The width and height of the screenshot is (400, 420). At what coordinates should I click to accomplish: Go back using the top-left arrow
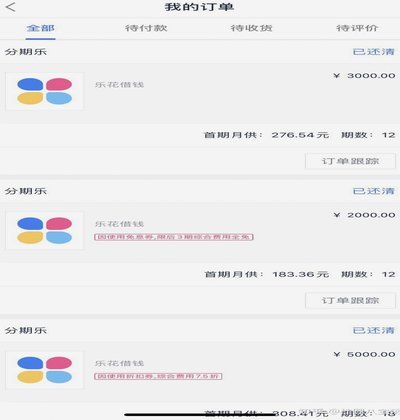pos(11,7)
